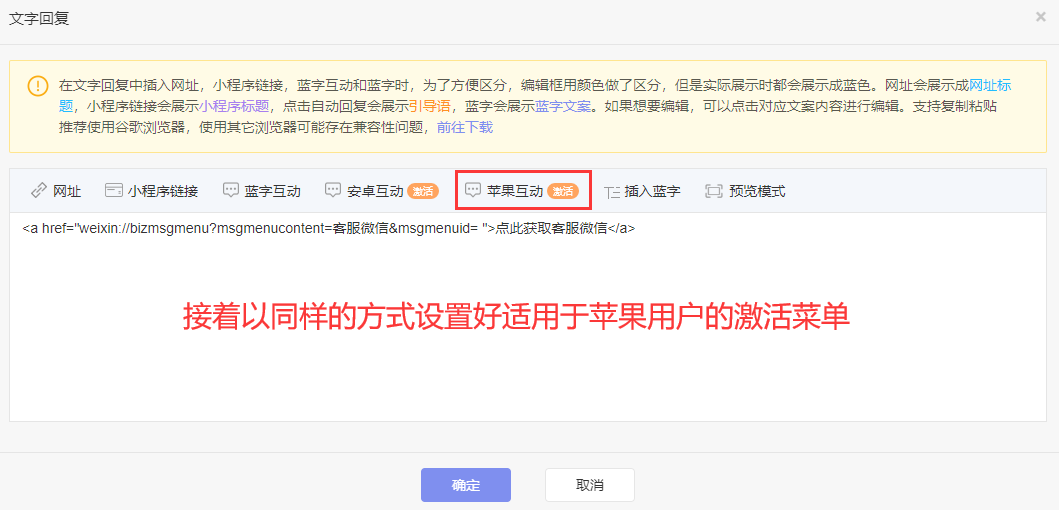Click the 蓝字文案 blue link text
Image resolution: width=1059 pixels, height=510 pixels.
pyautogui.click(x=563, y=107)
